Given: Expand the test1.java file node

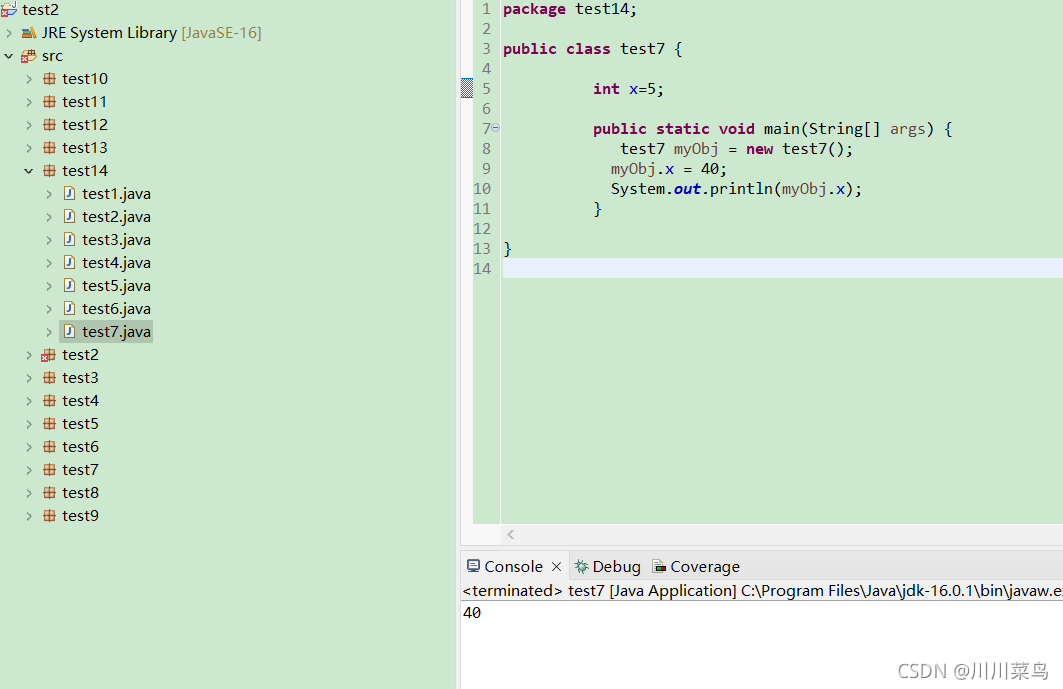Looking at the screenshot, I should click(49, 194).
